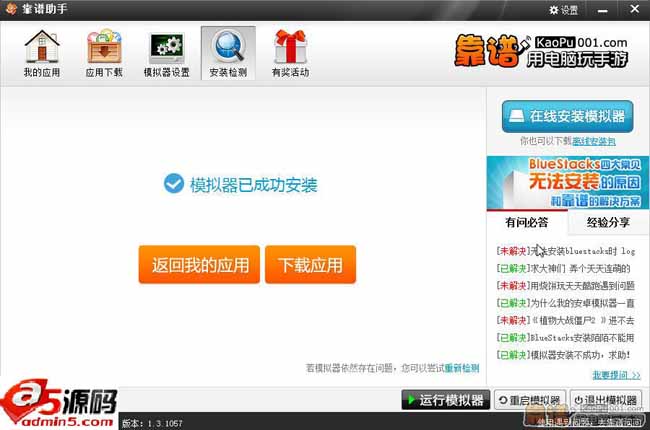
Task: Click blue checkmark success icon
Action: pyautogui.click(x=174, y=183)
